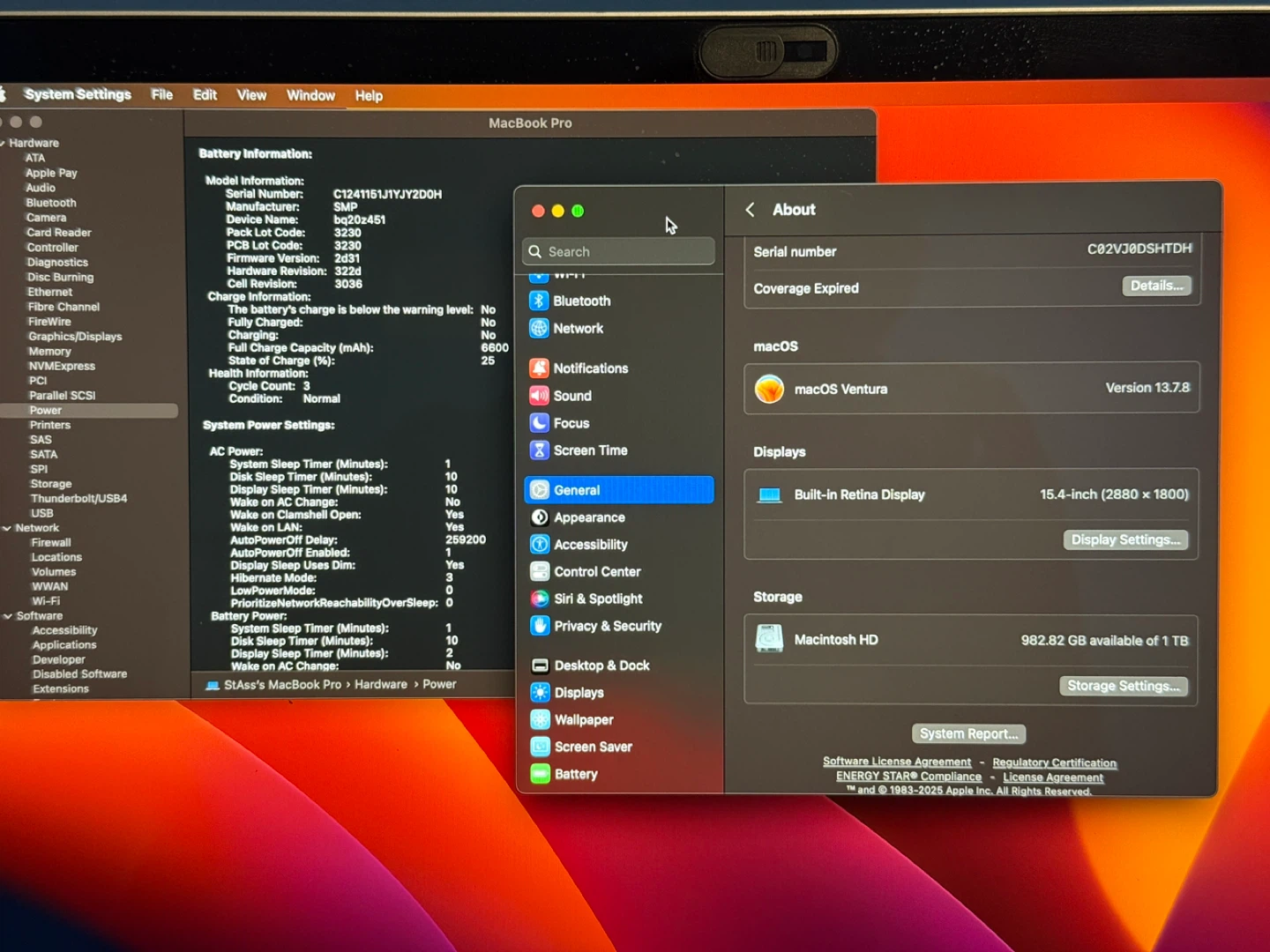Open Bluetooth settings icon in sidebar
This screenshot has height=952, width=1270.
point(539,301)
